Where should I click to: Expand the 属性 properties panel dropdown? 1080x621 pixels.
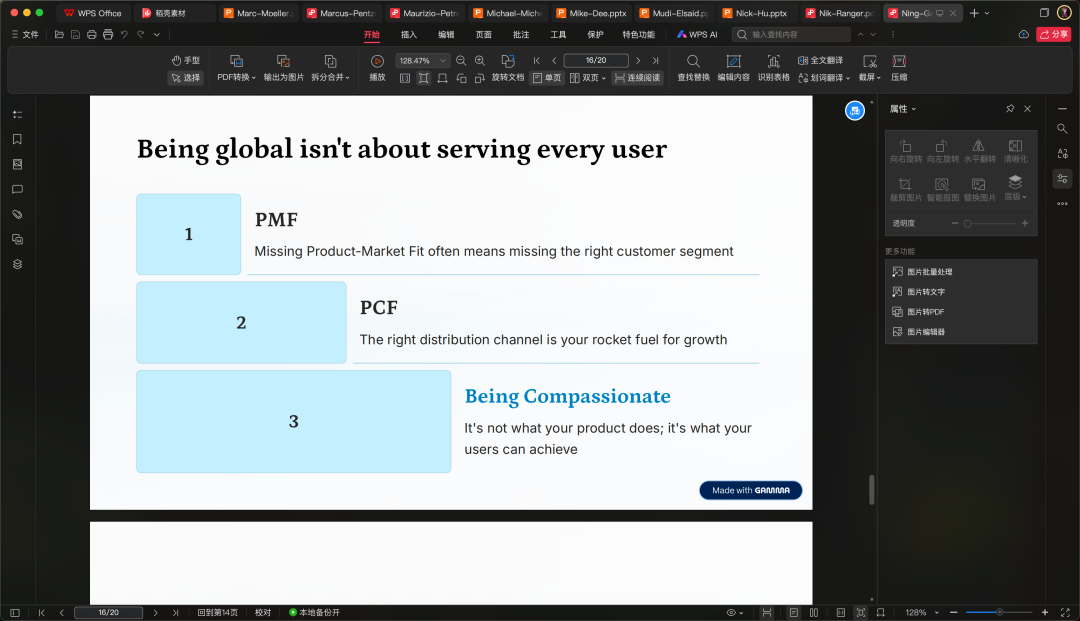902,109
